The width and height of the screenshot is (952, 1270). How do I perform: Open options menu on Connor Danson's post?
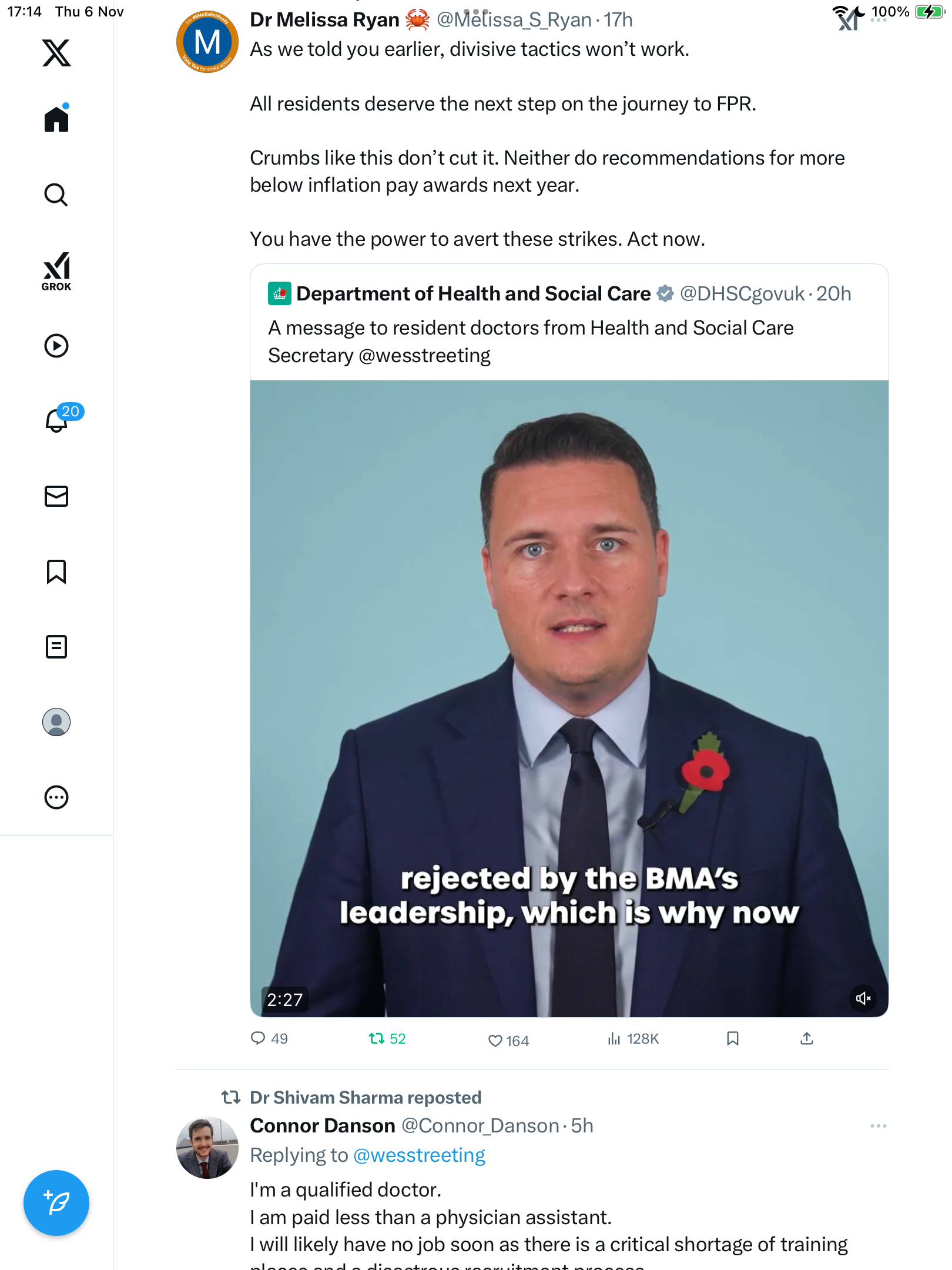click(878, 1126)
